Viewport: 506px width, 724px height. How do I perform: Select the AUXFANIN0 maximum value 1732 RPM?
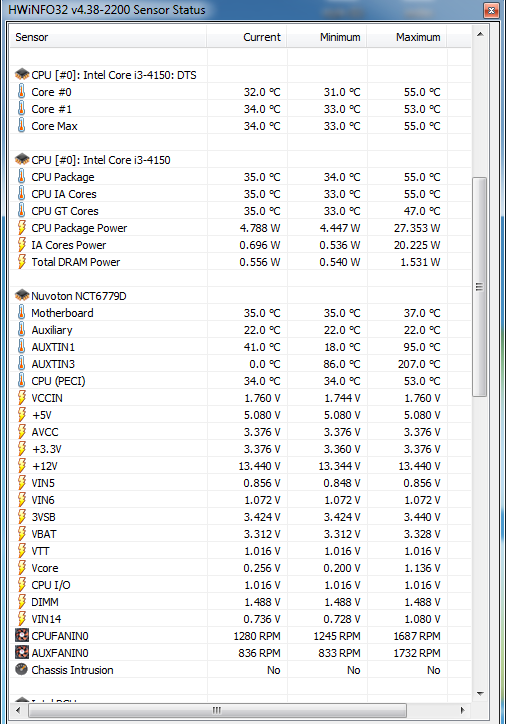tap(417, 653)
